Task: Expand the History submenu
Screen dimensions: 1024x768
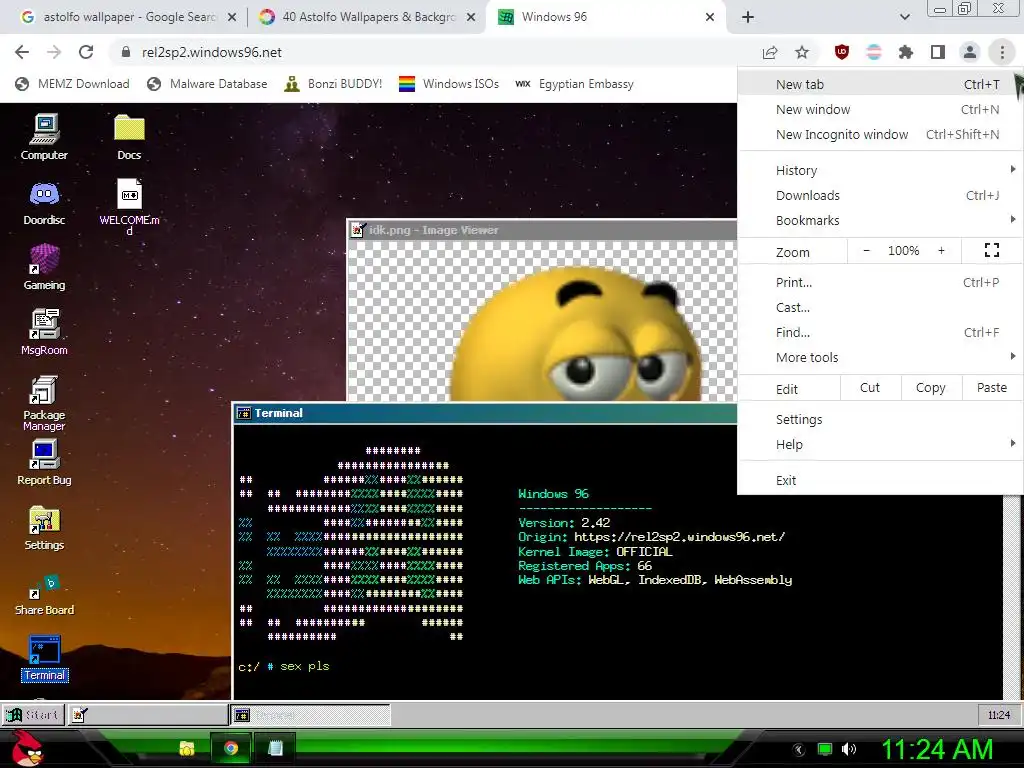Action: coord(880,170)
